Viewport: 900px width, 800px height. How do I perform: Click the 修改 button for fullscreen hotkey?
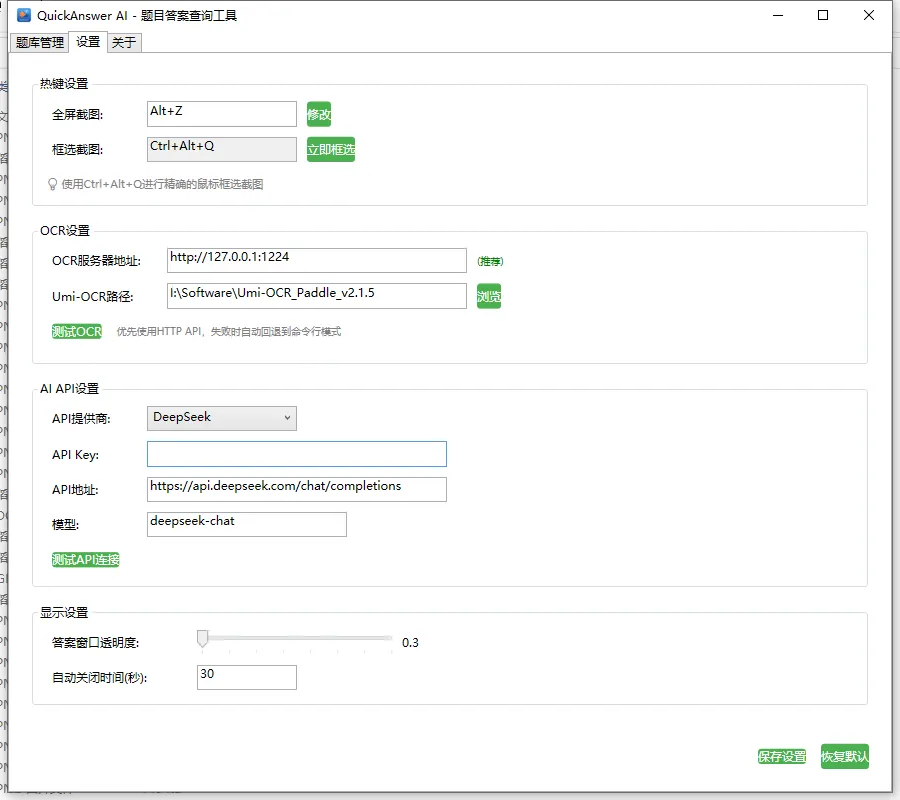click(x=319, y=114)
